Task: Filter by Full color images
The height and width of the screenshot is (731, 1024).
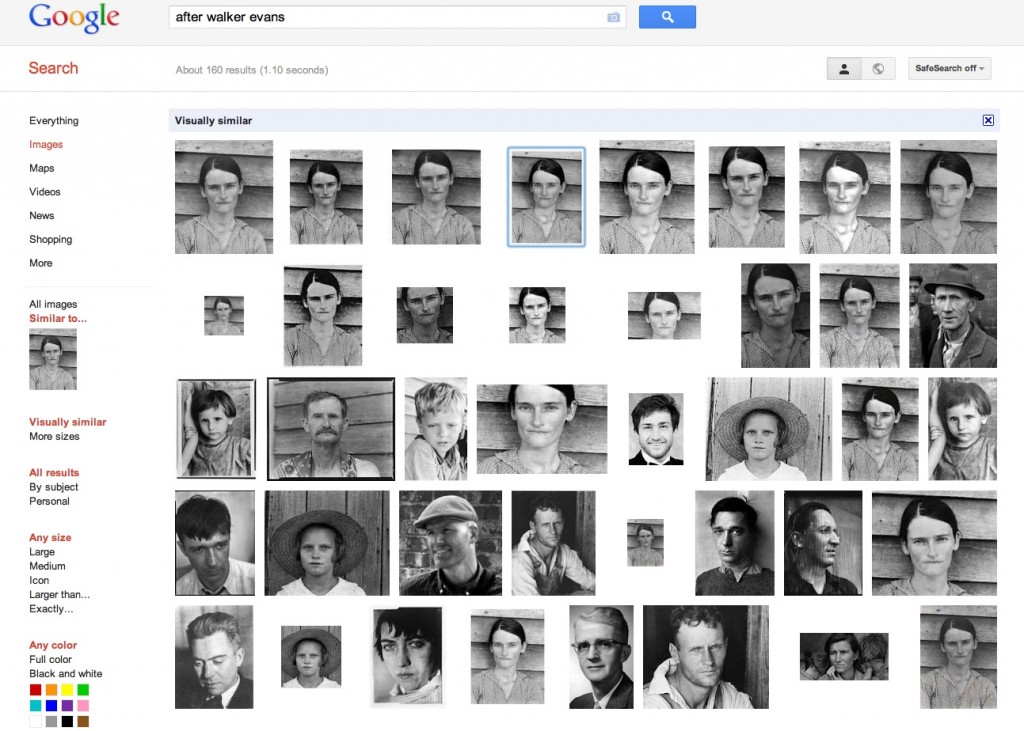Action: point(50,659)
